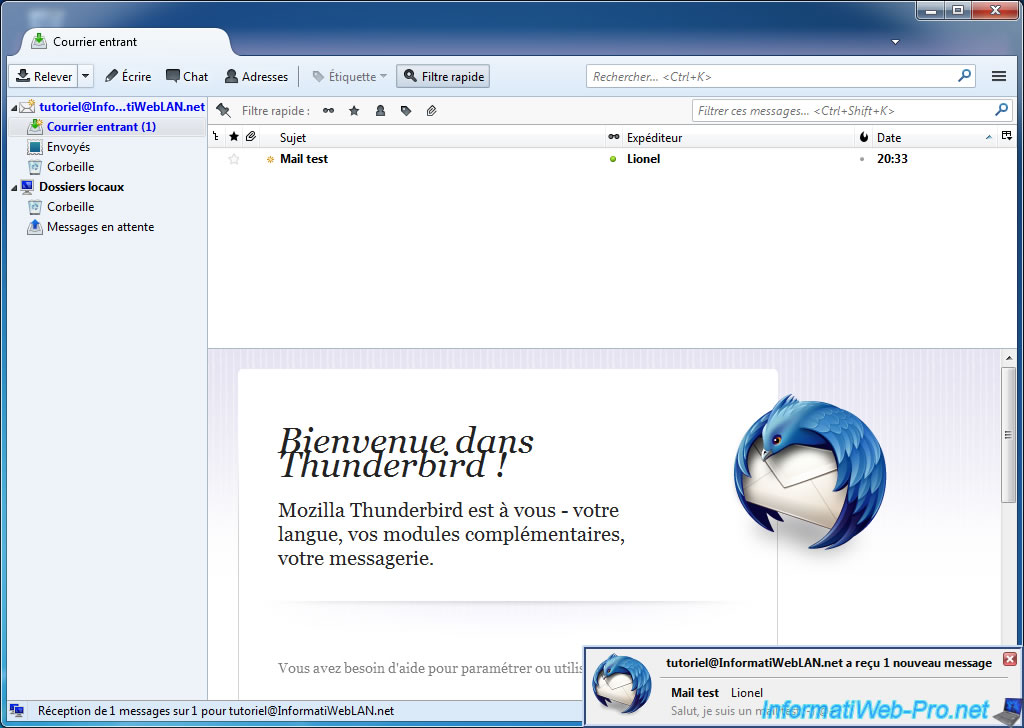Select the tutoriel@Info...tiWebLAN.net account

(121, 106)
